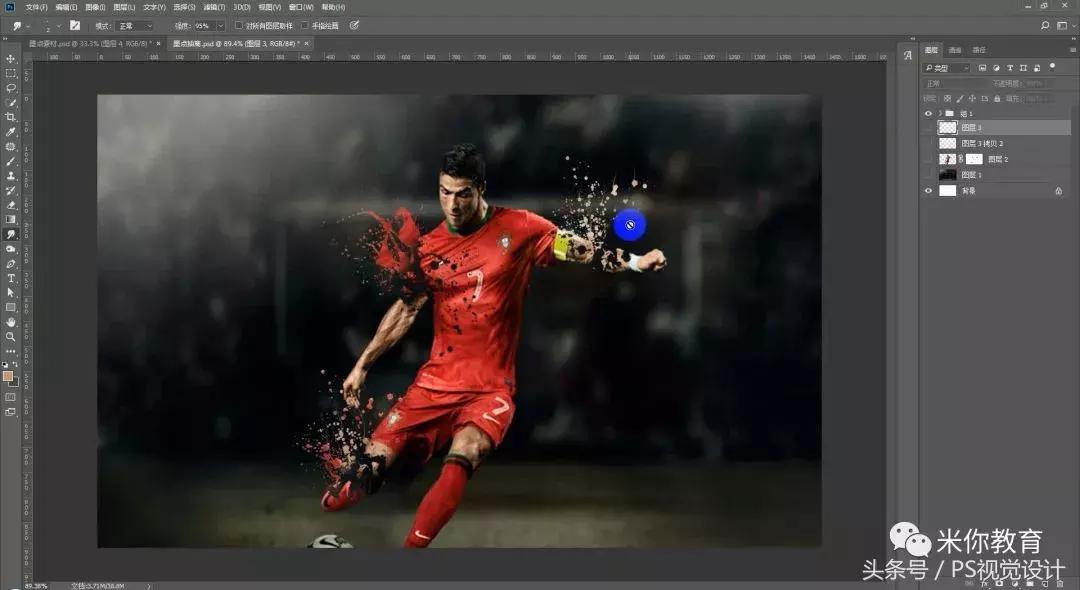Image resolution: width=1080 pixels, height=590 pixels.
Task: Open the brush settings panel icon
Action: 74,25
